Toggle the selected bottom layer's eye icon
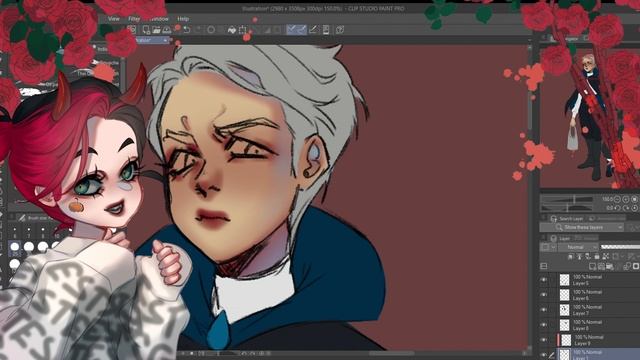This screenshot has width=640, height=360. [544, 354]
